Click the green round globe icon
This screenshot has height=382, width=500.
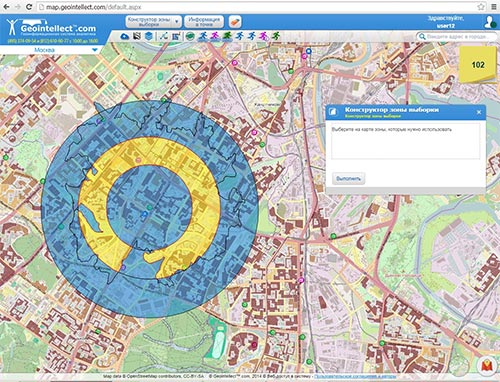pyautogui.click(x=190, y=36)
